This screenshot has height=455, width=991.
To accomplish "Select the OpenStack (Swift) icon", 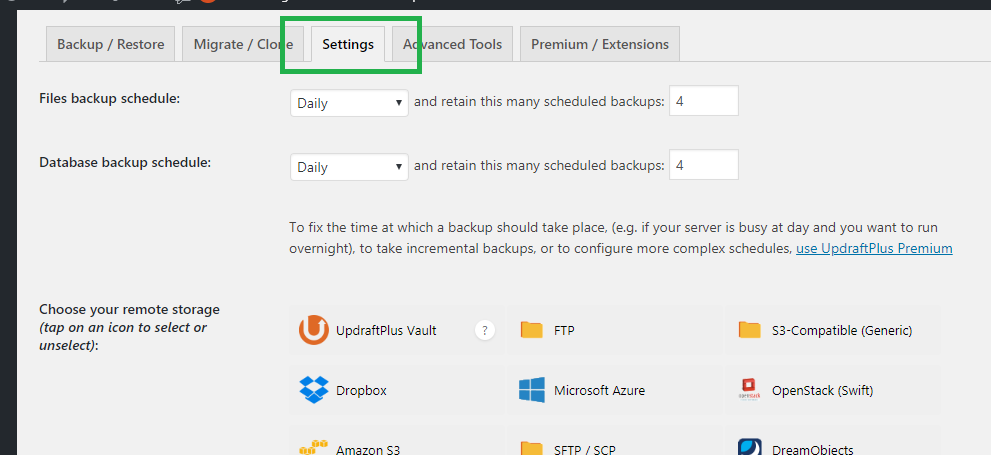I will 750,390.
